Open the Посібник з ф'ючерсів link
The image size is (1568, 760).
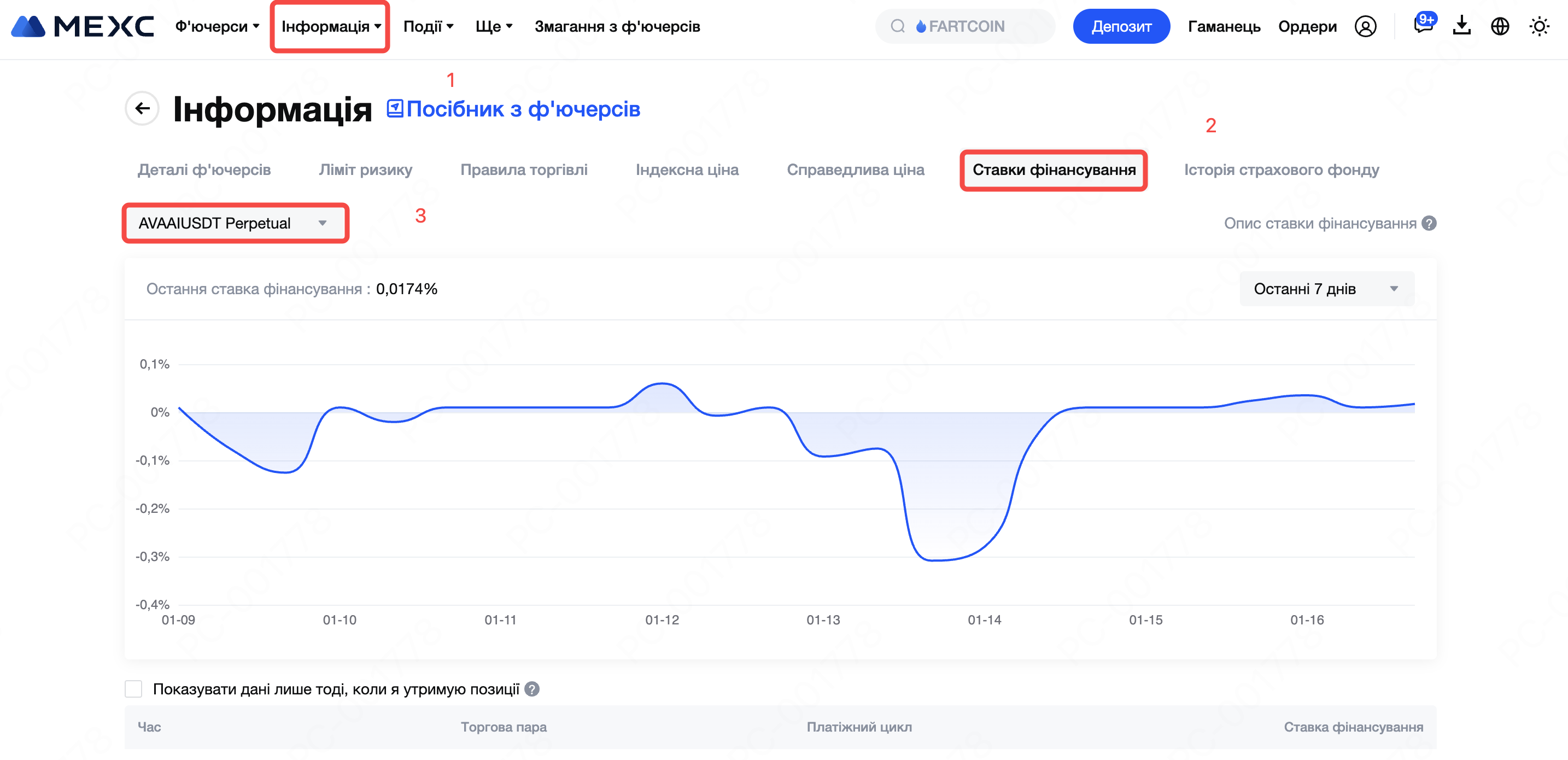(513, 109)
